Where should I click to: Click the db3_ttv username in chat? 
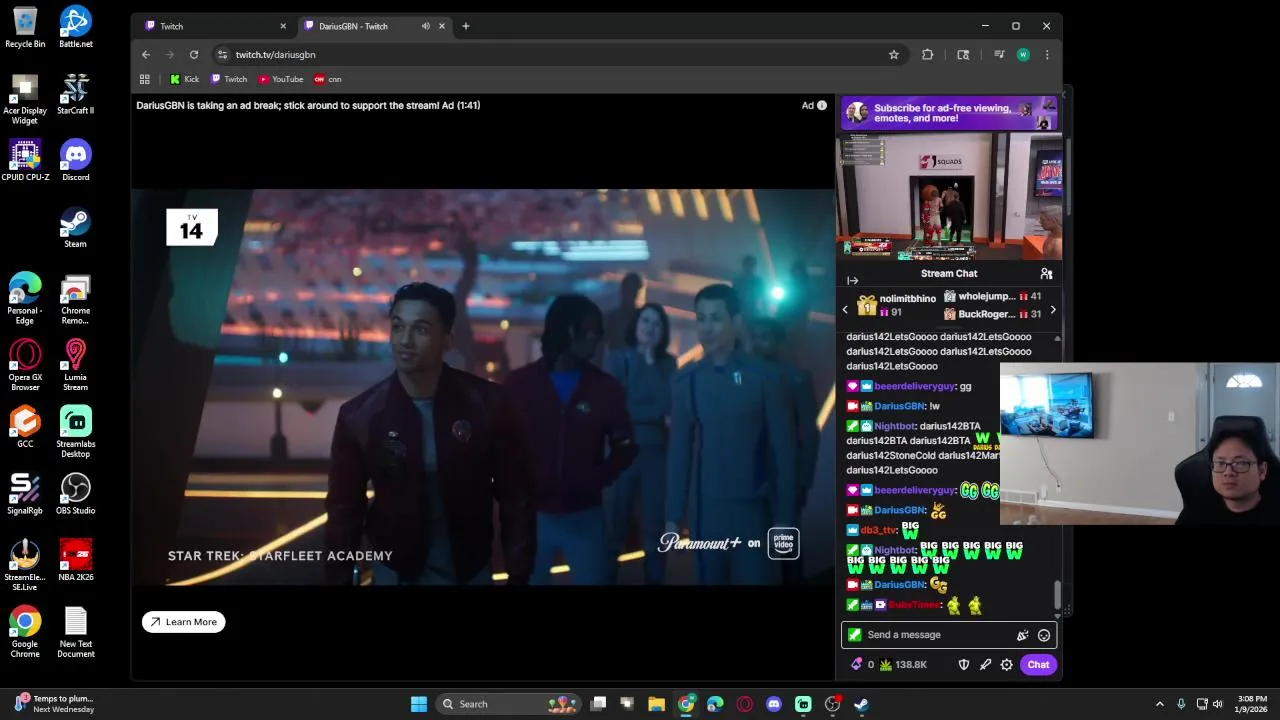[878, 530]
